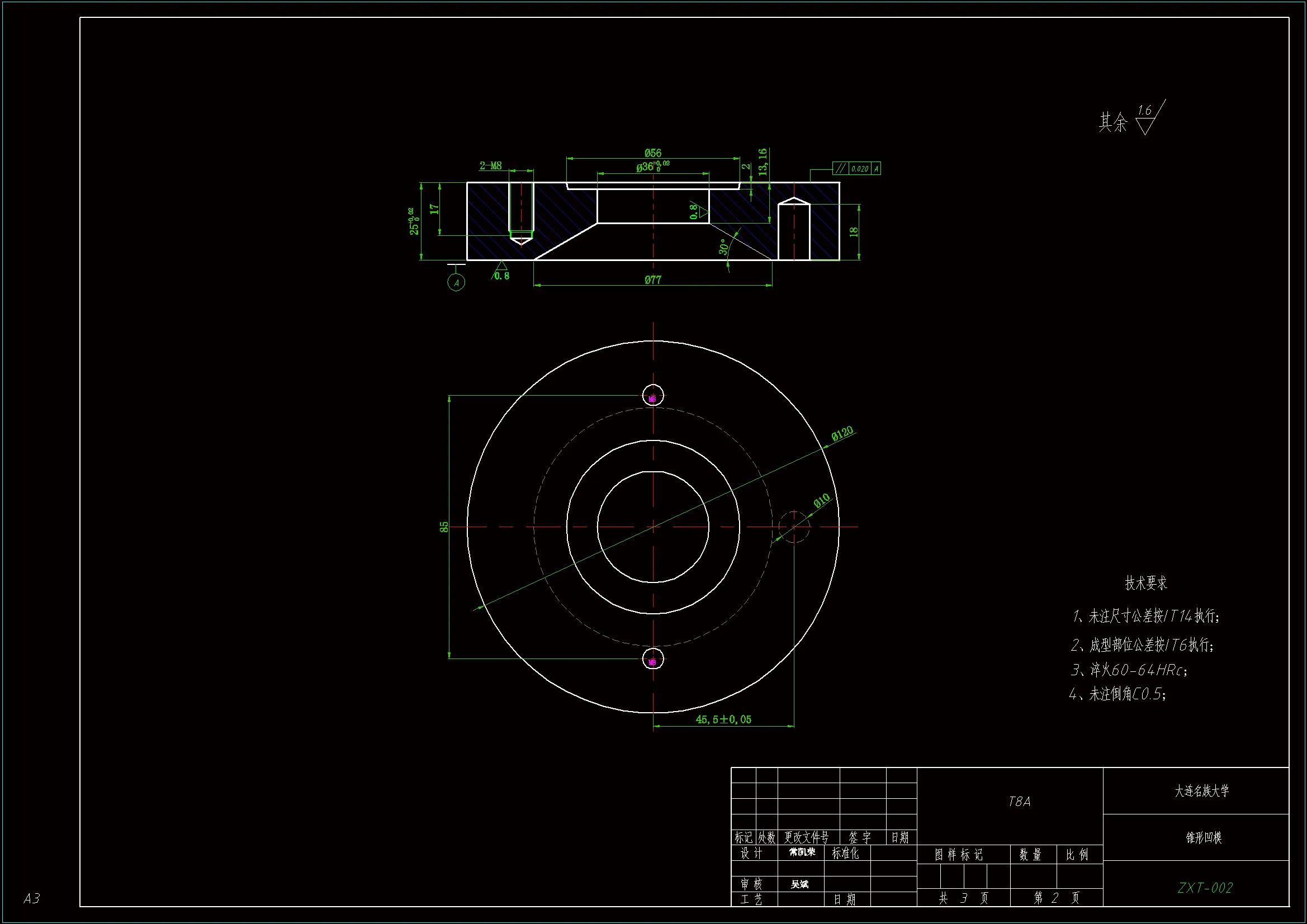Select the vertical 85 dimension text
The image size is (1307, 924).
(x=444, y=527)
